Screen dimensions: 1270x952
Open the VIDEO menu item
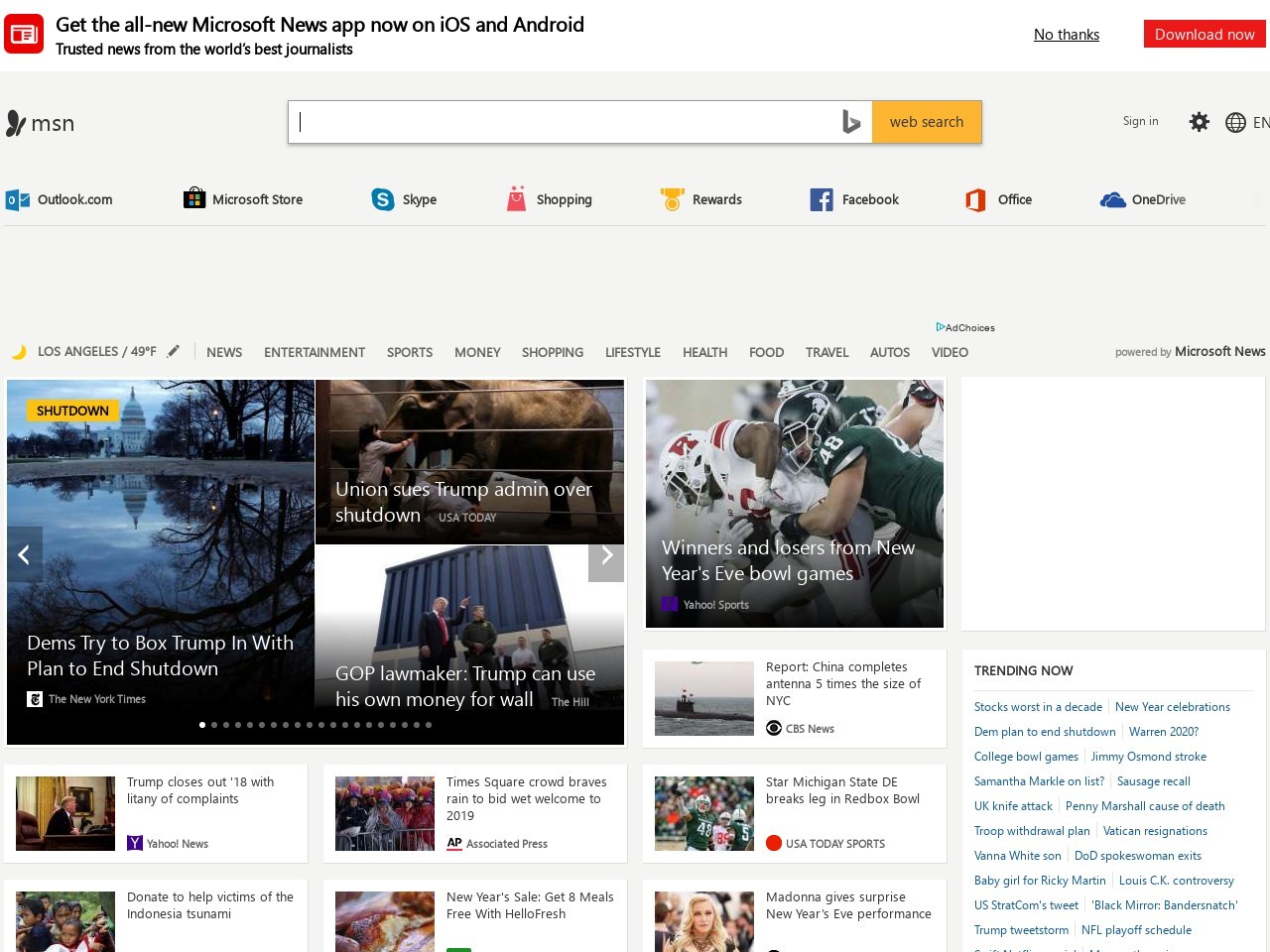pyautogui.click(x=950, y=352)
